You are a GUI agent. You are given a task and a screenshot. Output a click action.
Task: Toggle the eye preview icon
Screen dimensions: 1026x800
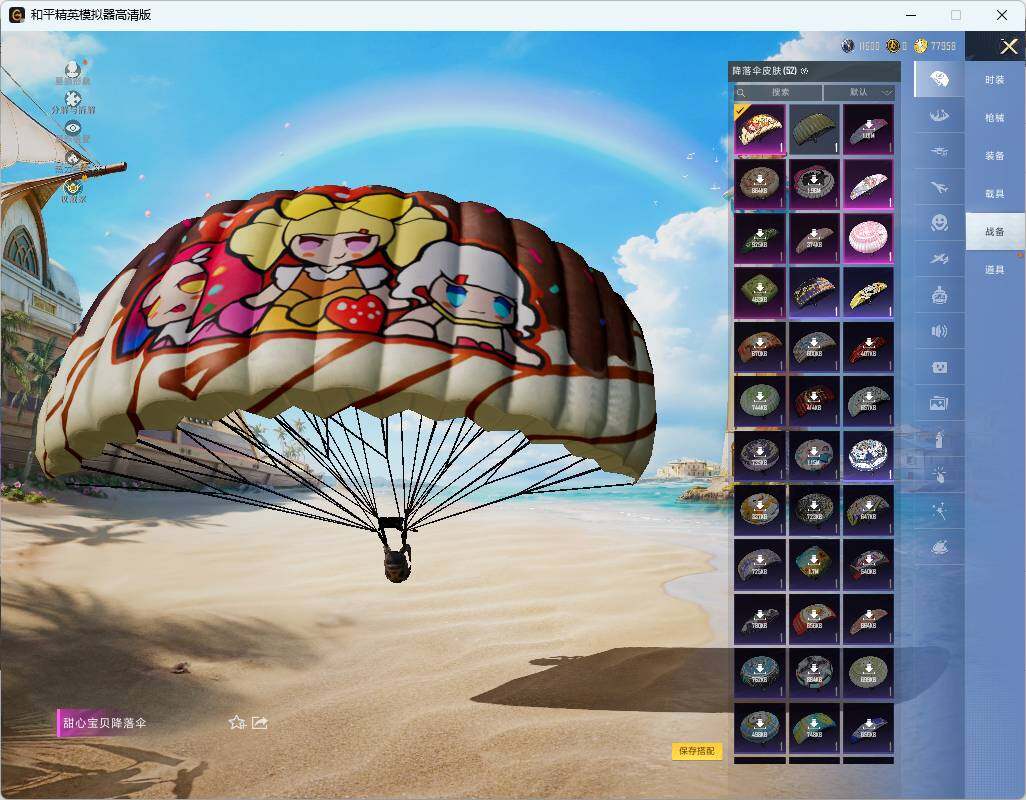[x=73, y=128]
